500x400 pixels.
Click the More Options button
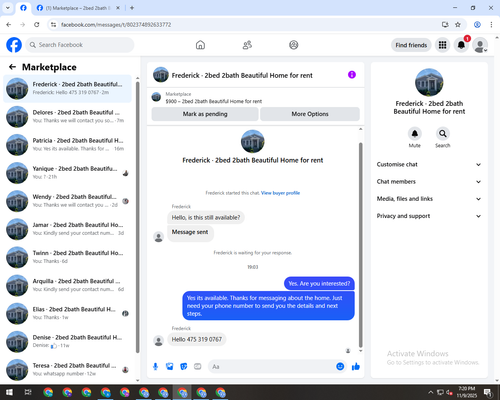coord(310,114)
